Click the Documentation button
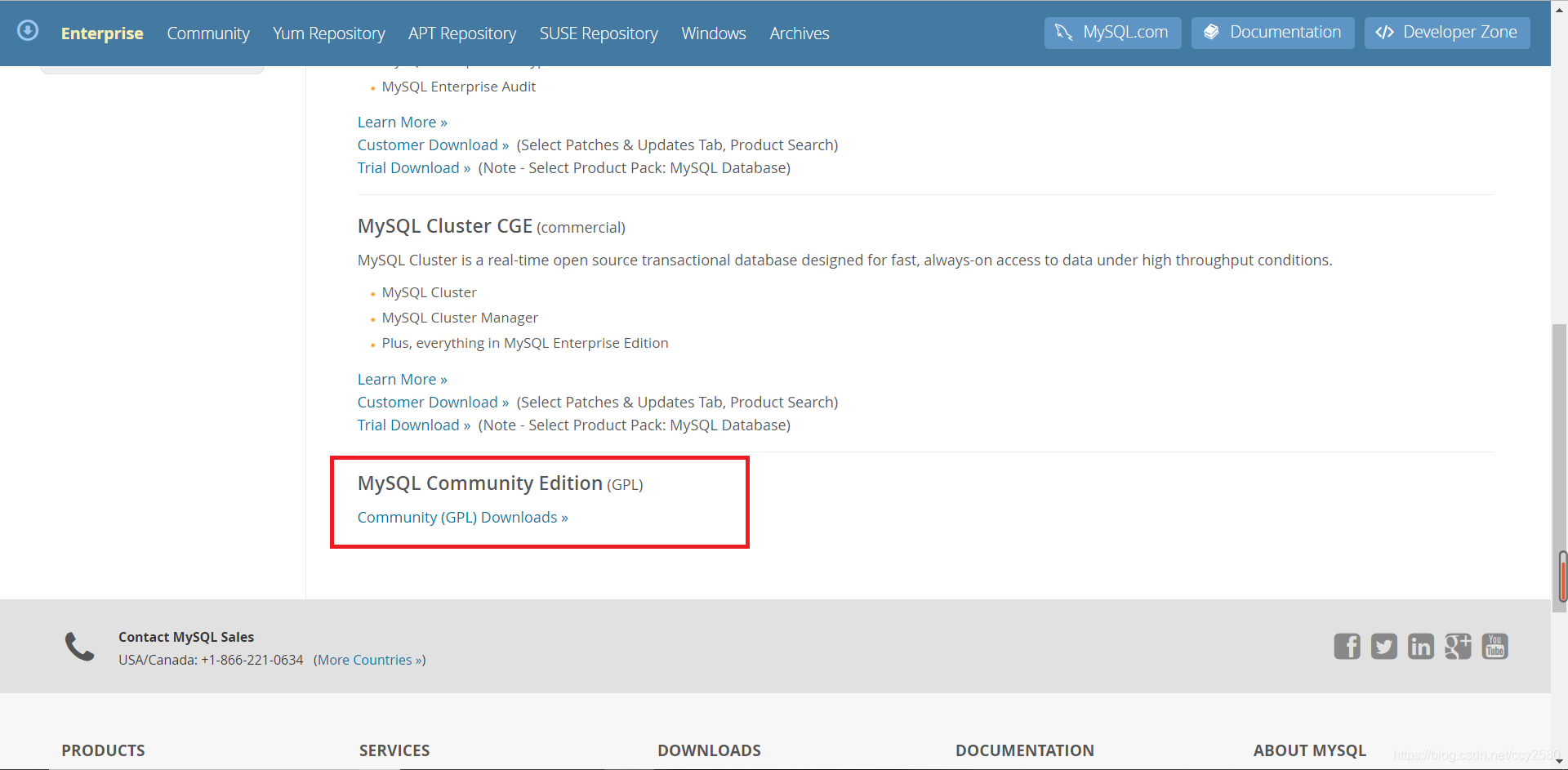 point(1272,33)
